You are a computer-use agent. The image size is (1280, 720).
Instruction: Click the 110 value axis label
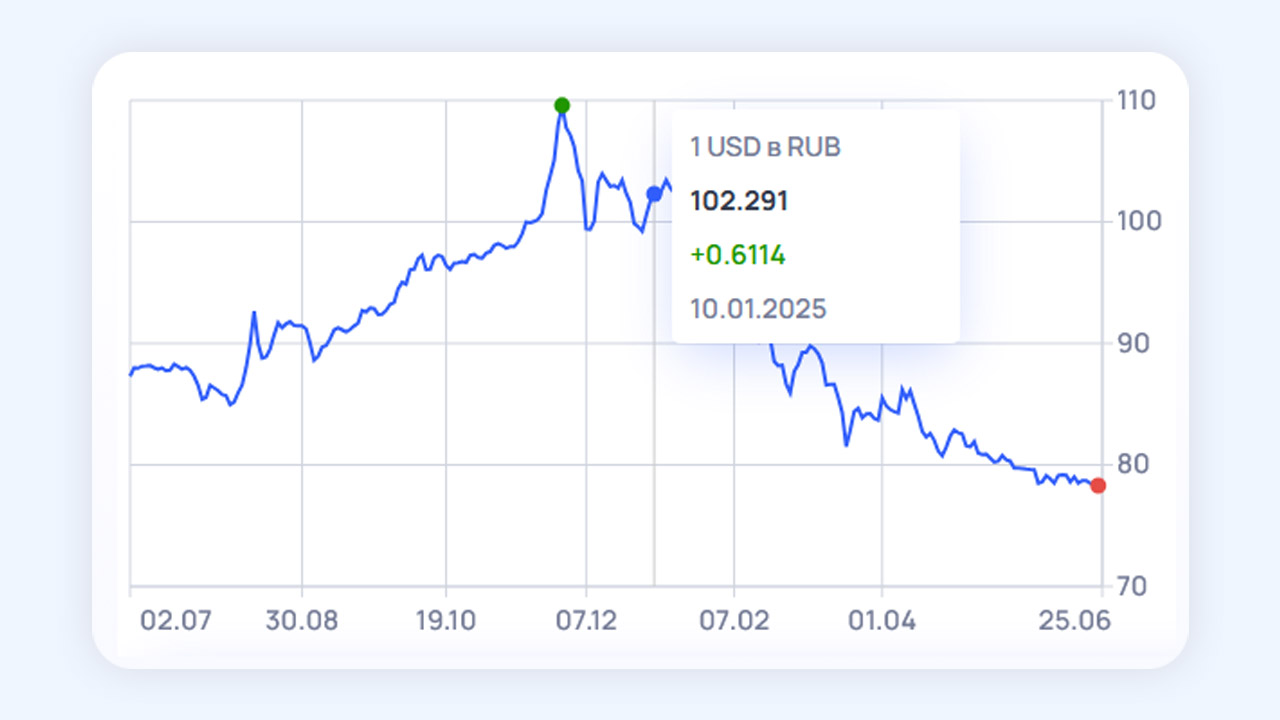pos(1135,100)
